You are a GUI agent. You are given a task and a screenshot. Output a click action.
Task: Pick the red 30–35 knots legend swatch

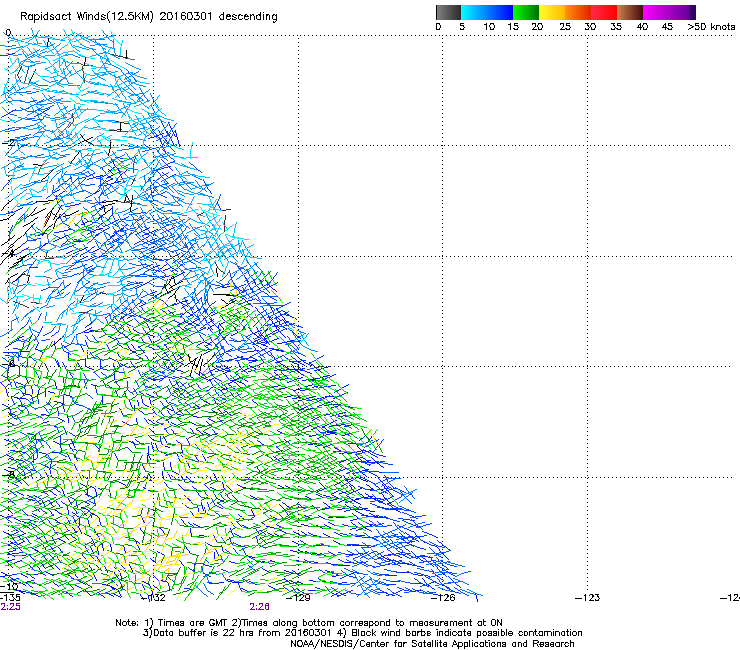[x=604, y=12]
